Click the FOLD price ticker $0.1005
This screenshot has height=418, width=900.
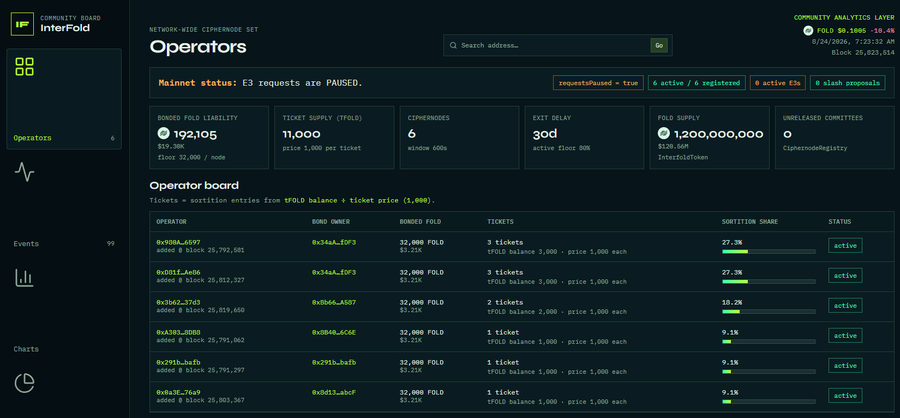pyautogui.click(x=852, y=30)
